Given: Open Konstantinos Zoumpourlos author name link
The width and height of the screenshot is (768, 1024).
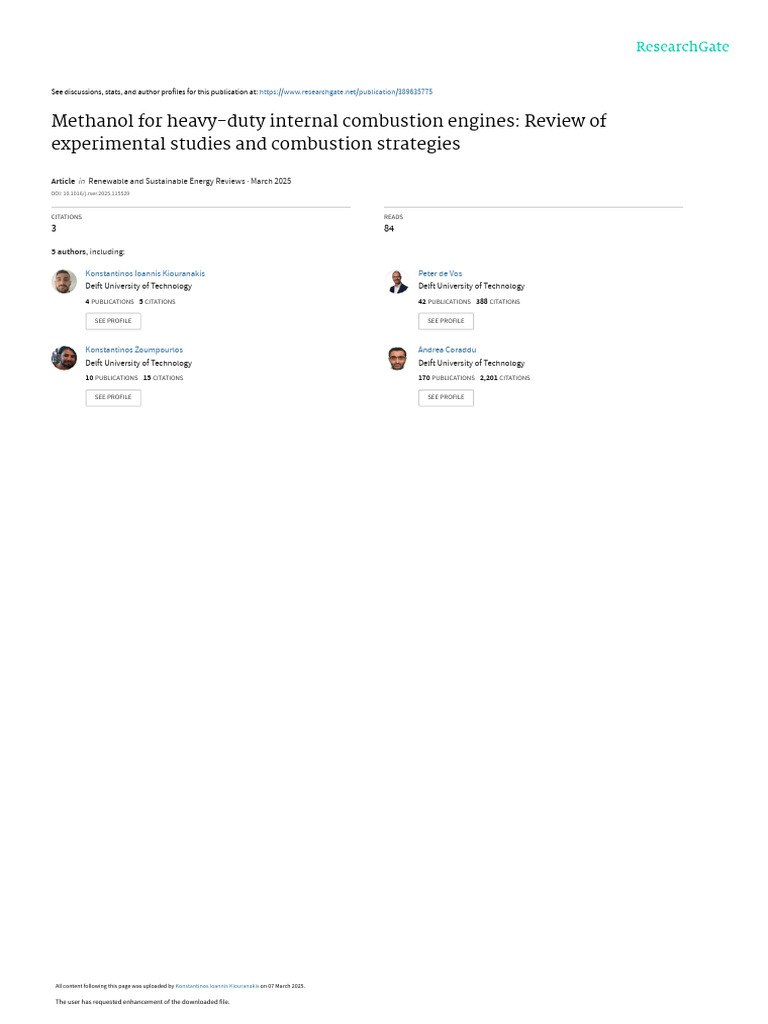Looking at the screenshot, I should 134,350.
